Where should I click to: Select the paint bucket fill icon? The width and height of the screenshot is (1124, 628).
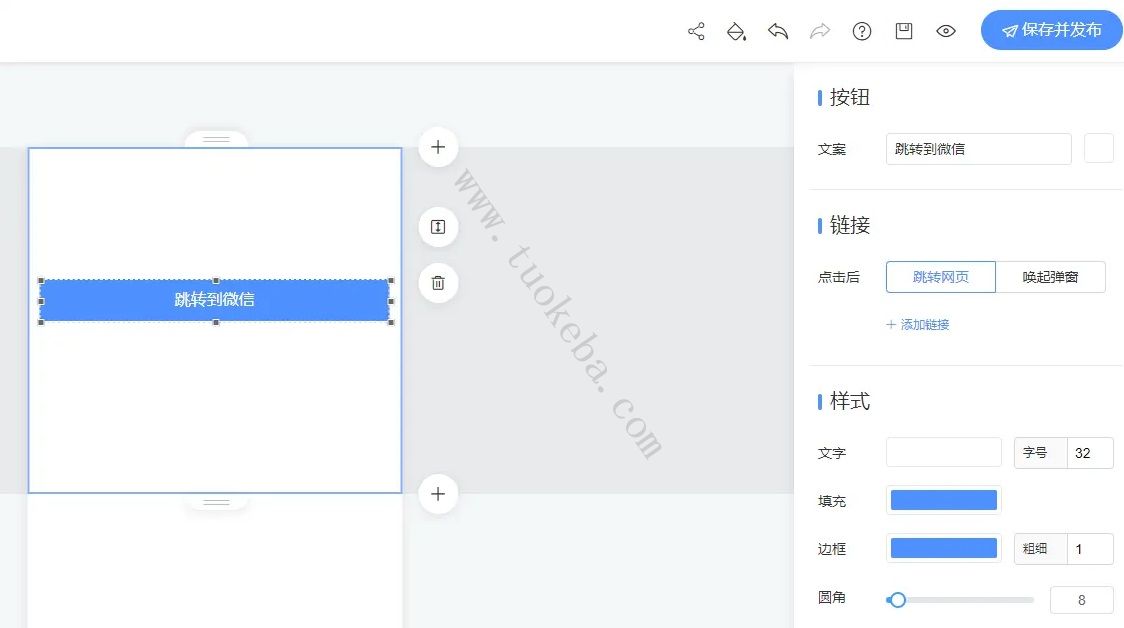(x=737, y=31)
